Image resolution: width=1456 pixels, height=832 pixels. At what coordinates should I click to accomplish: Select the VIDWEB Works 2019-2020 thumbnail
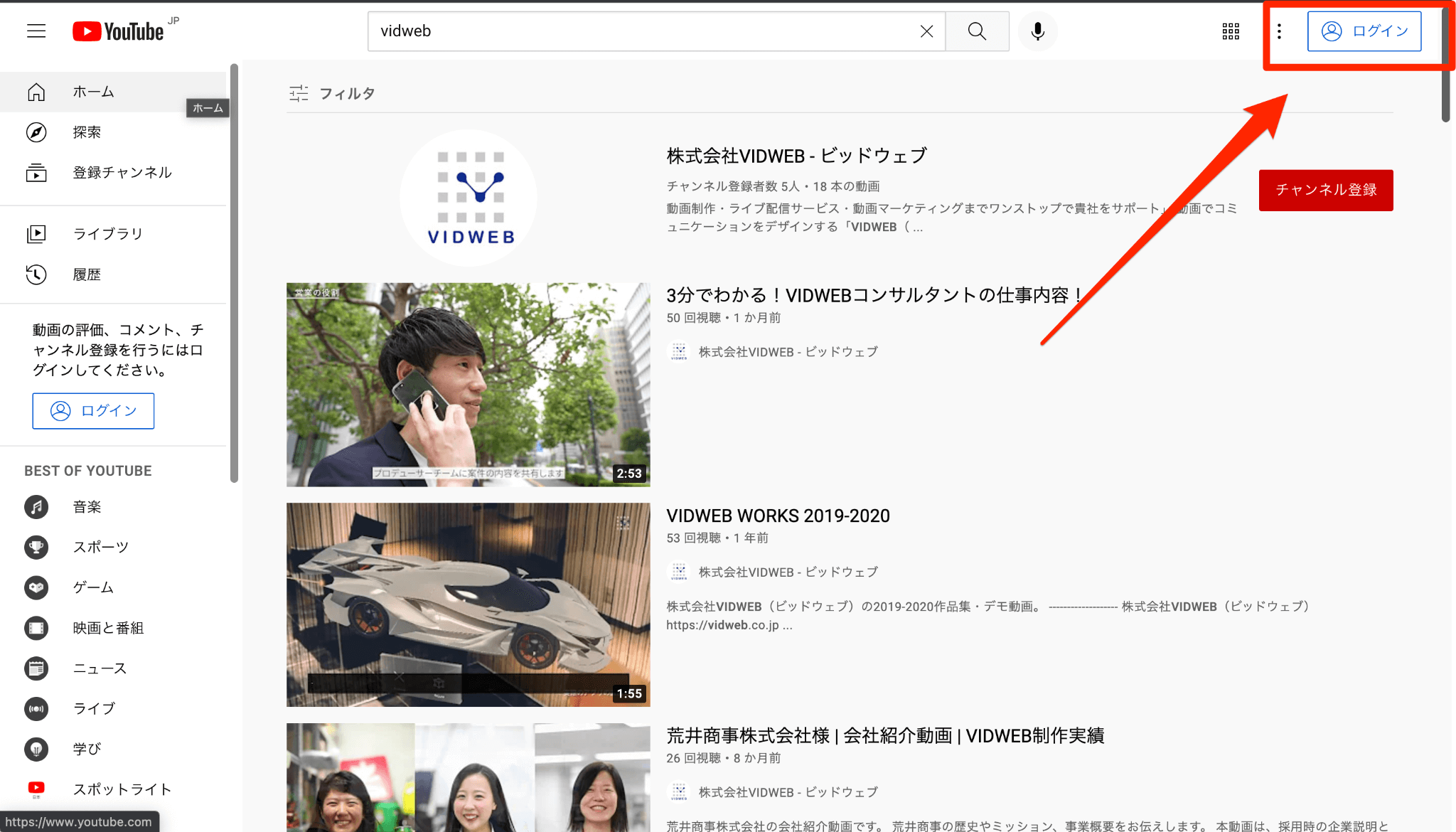coord(468,603)
